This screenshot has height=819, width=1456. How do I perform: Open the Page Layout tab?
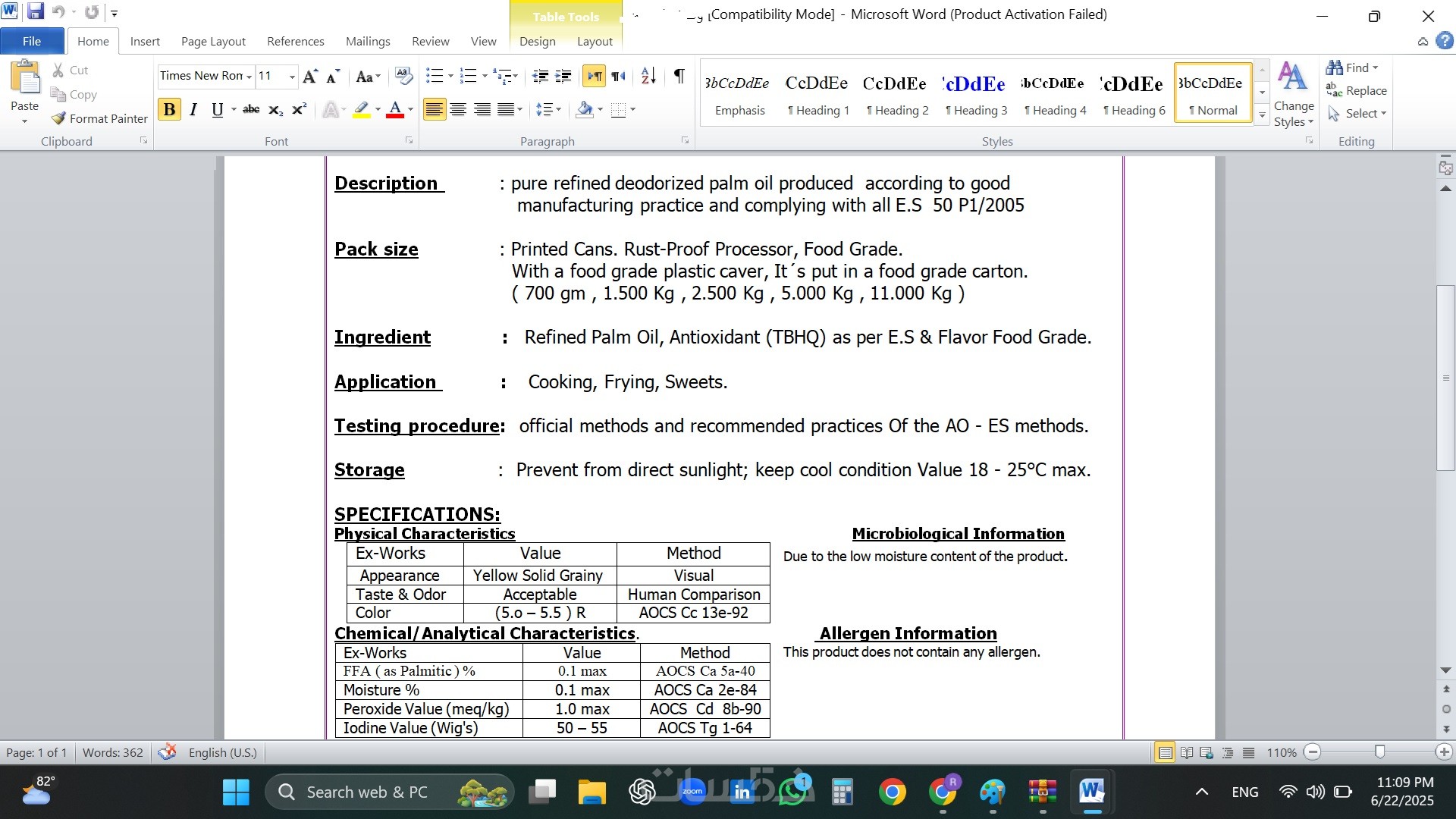(x=213, y=41)
